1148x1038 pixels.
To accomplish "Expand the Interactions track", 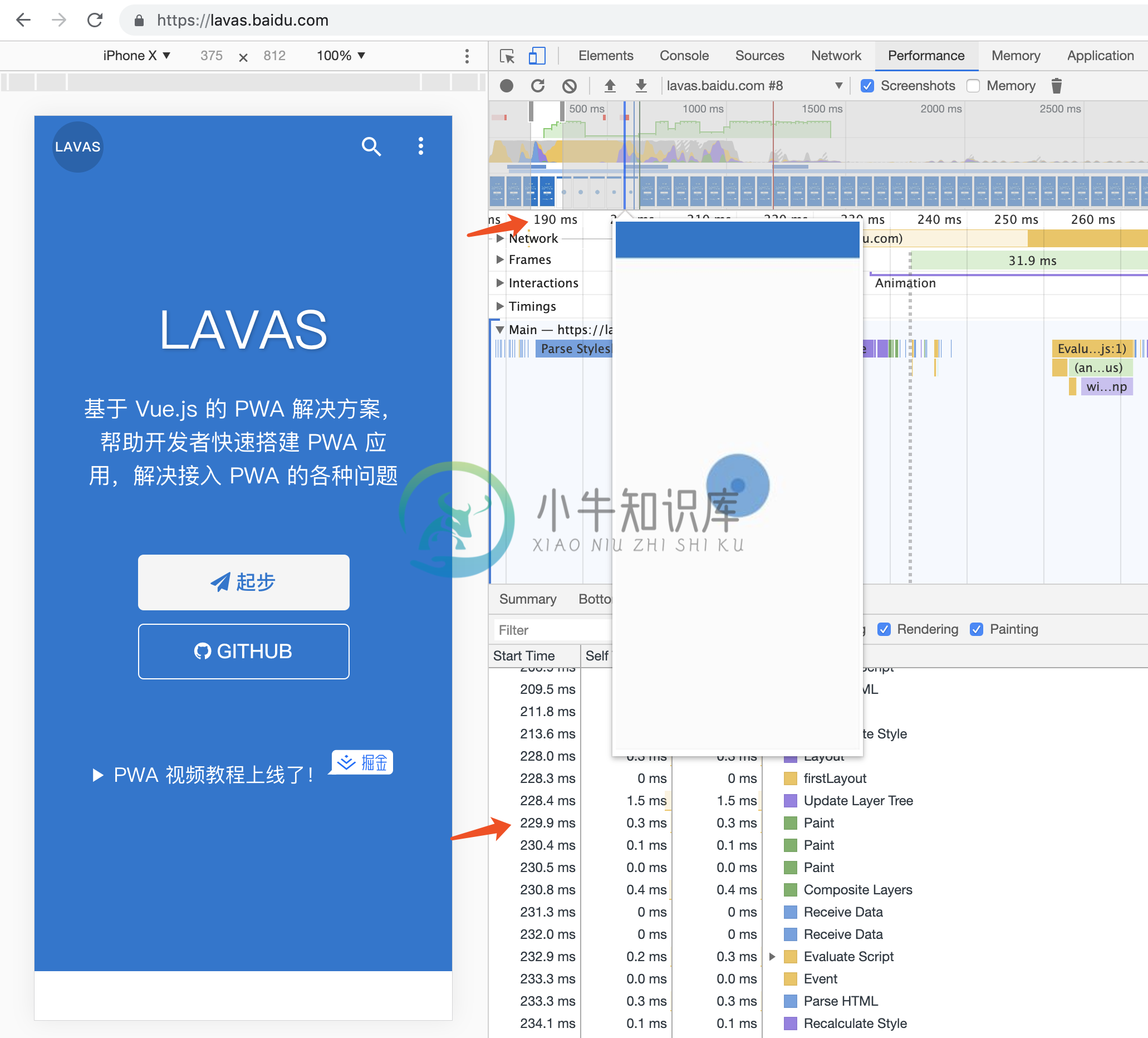I will [499, 283].
